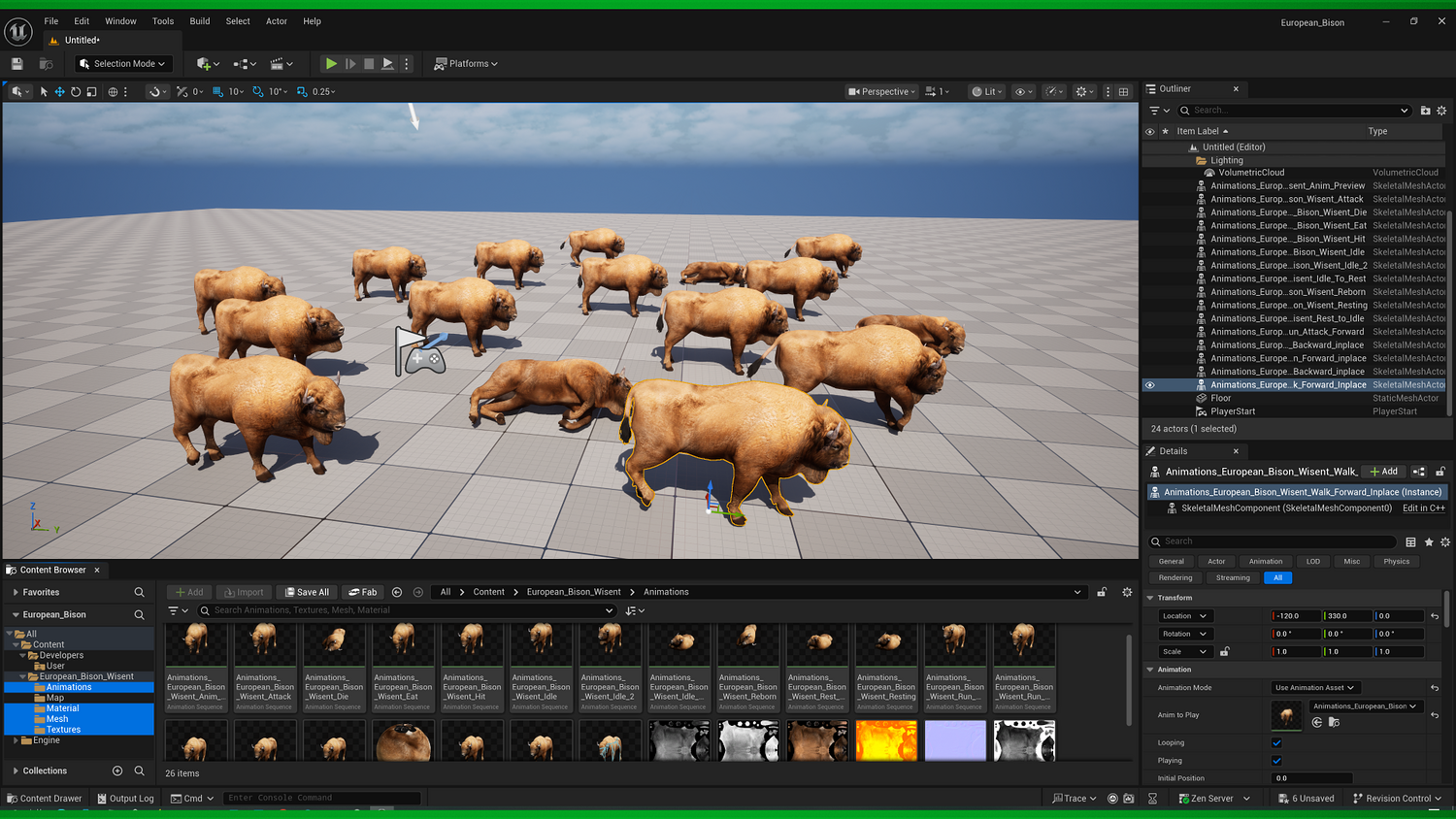Screen dimensions: 1456x819
Task: Click the Edit in C++ link
Action: point(1424,508)
